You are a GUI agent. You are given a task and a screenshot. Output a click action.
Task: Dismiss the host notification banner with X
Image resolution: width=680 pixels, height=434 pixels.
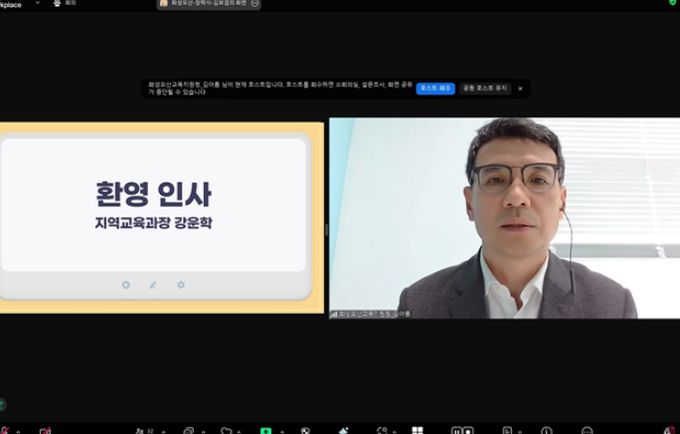520,88
